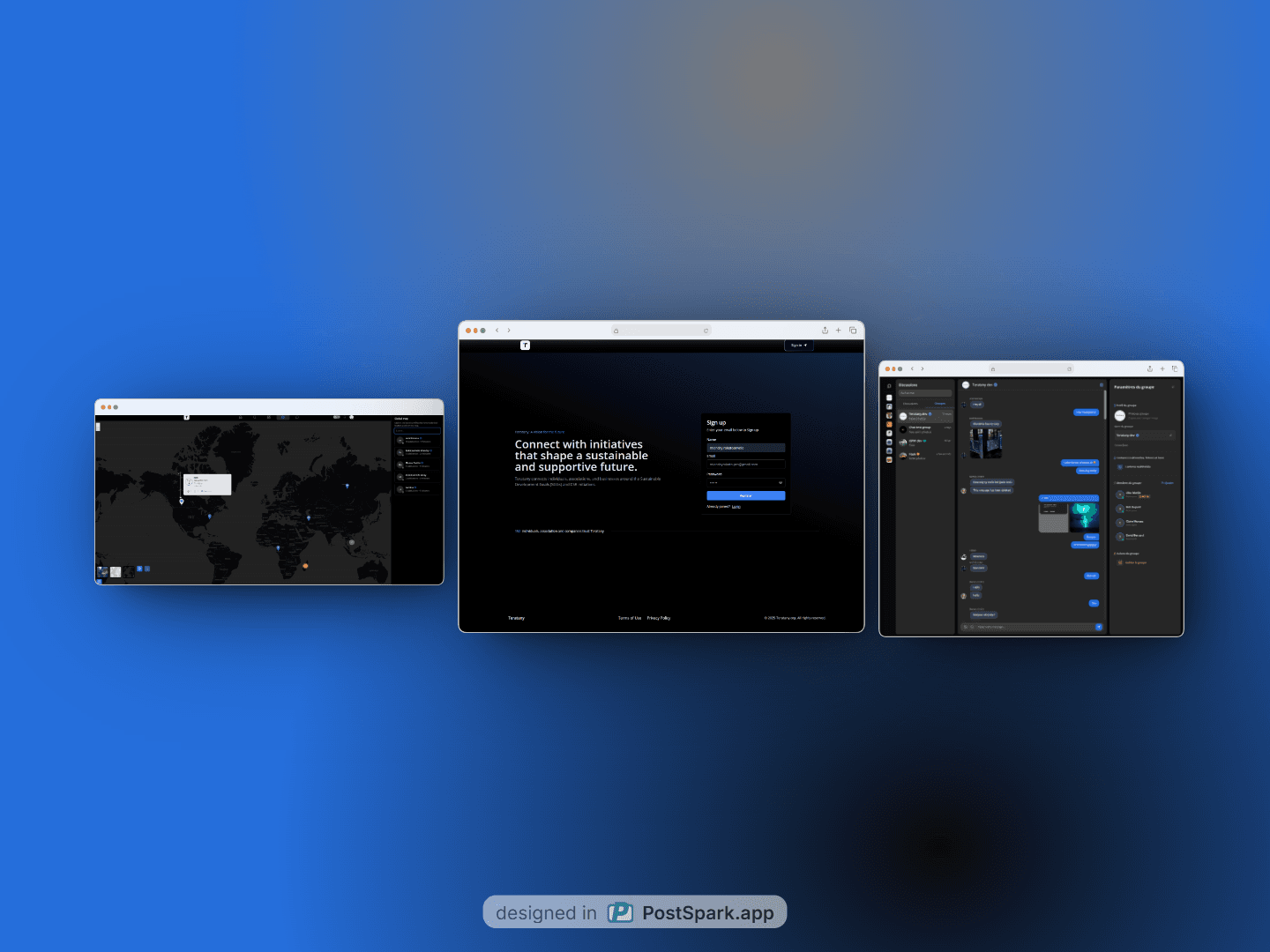Click the tab overview icon in center browser
This screenshot has height=952, width=1270.
click(853, 331)
